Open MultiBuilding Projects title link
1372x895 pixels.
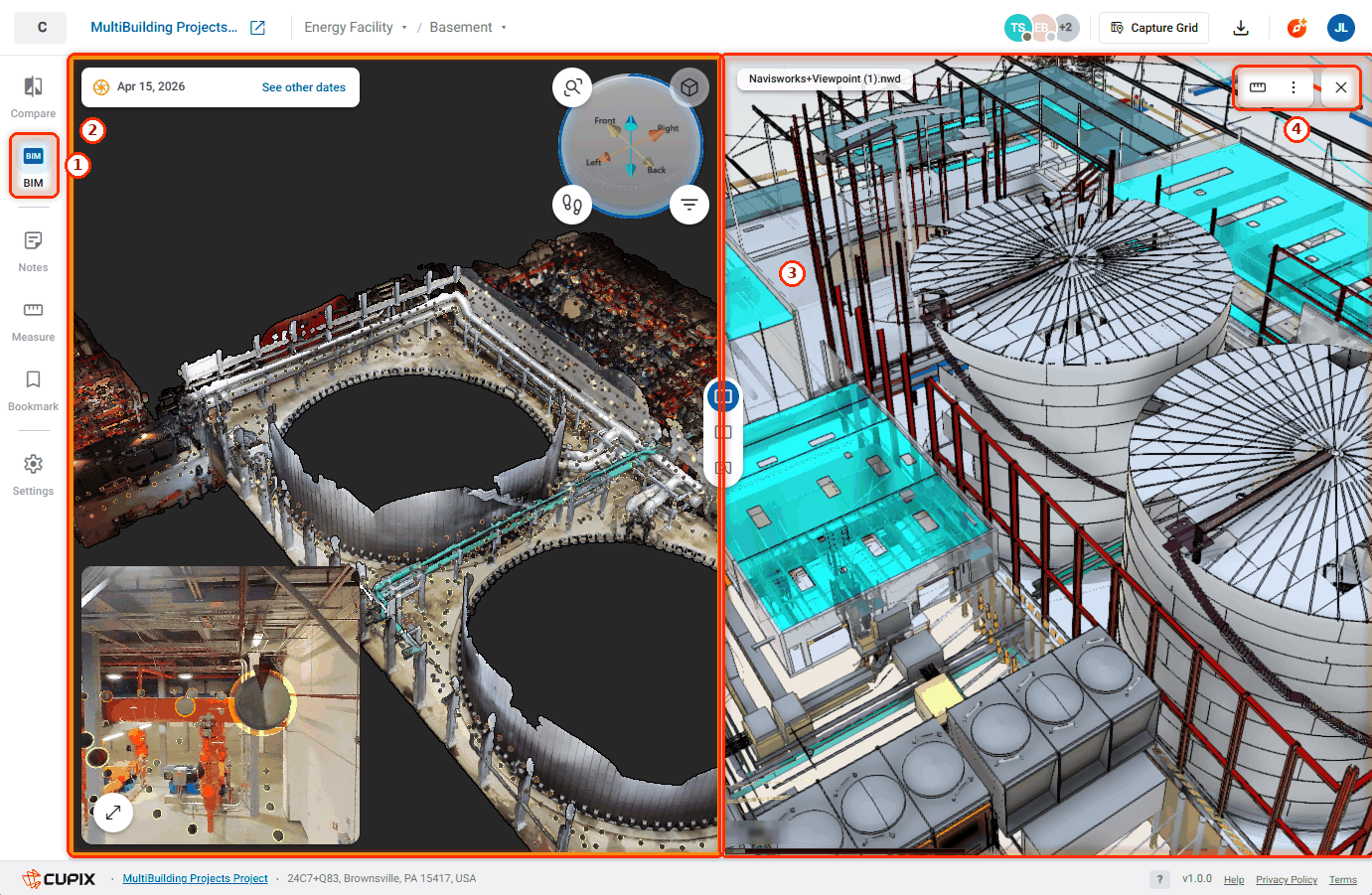coord(164,28)
